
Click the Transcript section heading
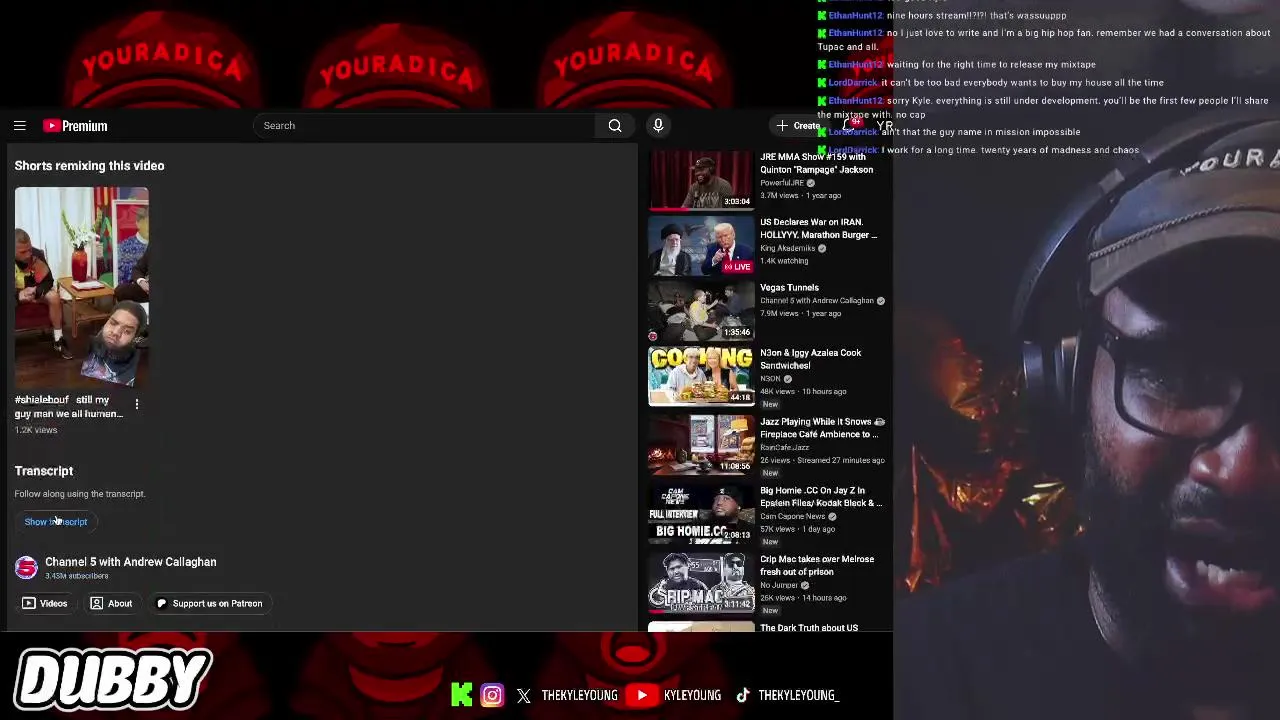pos(44,471)
